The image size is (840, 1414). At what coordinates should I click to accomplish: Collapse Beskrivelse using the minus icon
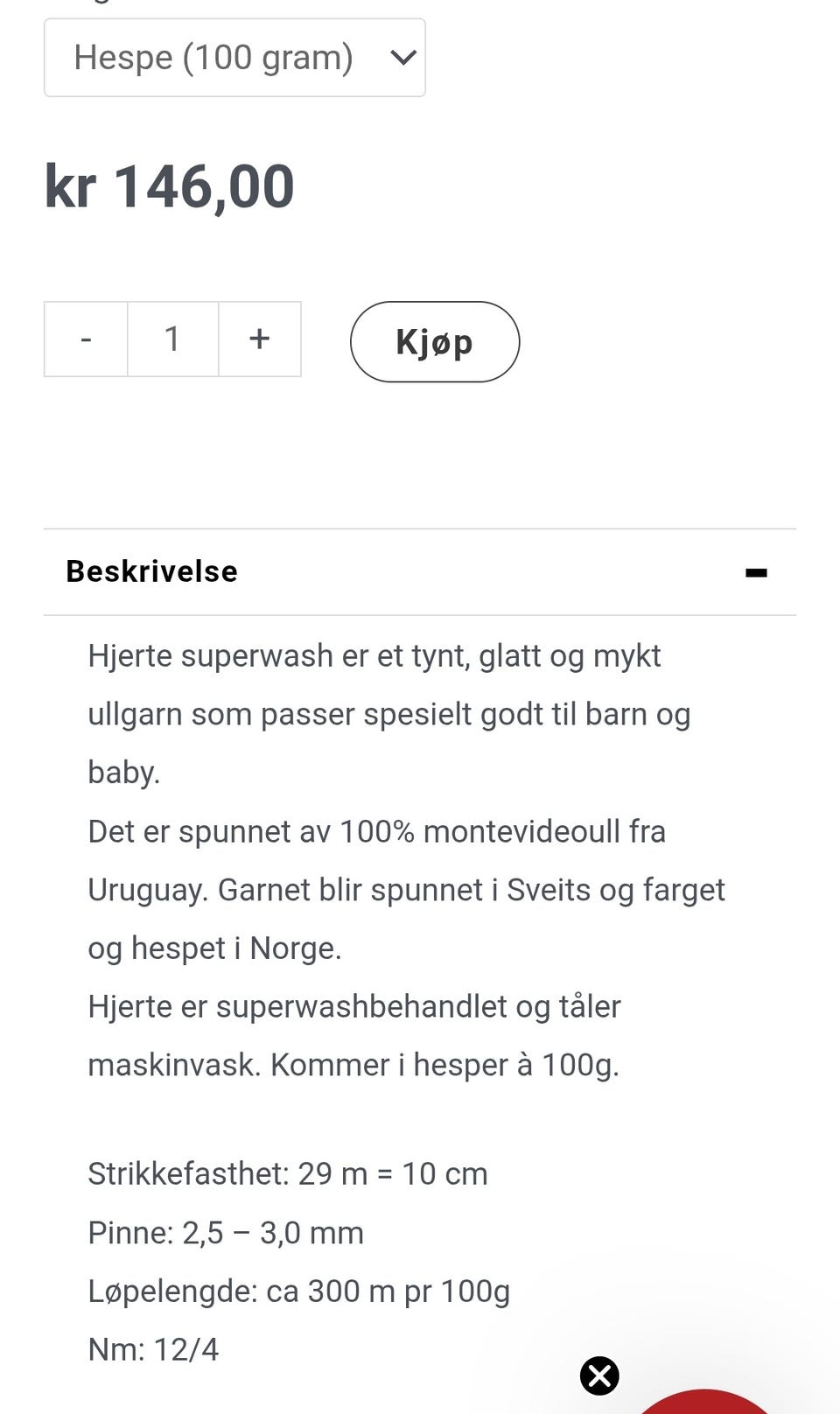click(x=756, y=573)
